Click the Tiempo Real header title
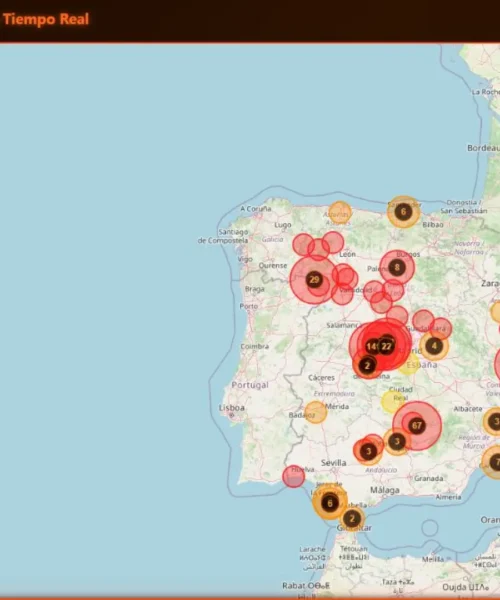 [46, 19]
